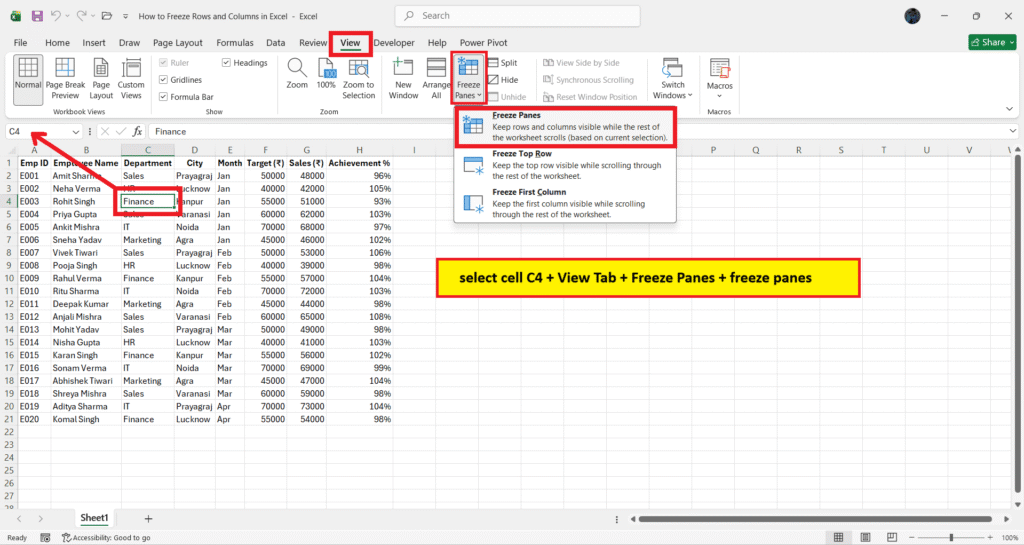Open the File menu

20,42
